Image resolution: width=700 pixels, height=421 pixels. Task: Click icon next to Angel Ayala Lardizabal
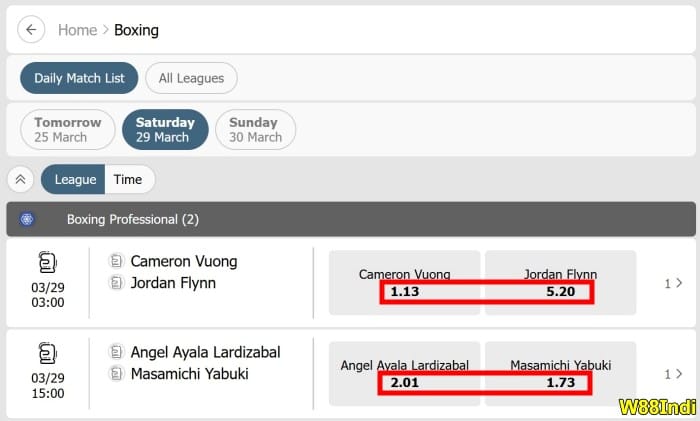[116, 352]
